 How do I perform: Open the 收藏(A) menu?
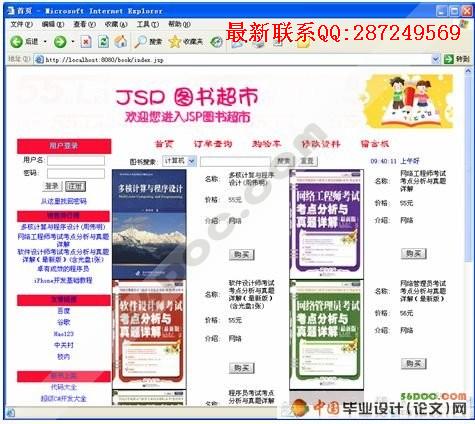[x=116, y=24]
